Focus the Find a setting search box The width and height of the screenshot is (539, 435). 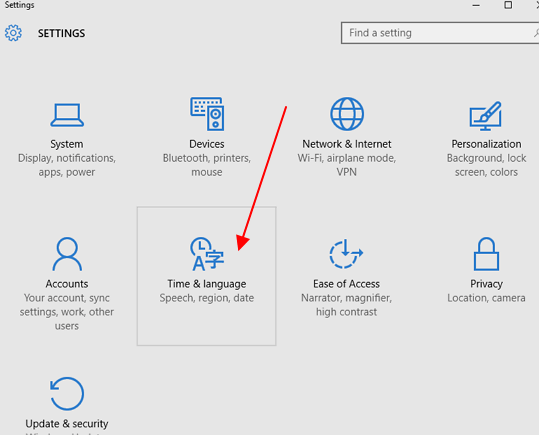(440, 33)
